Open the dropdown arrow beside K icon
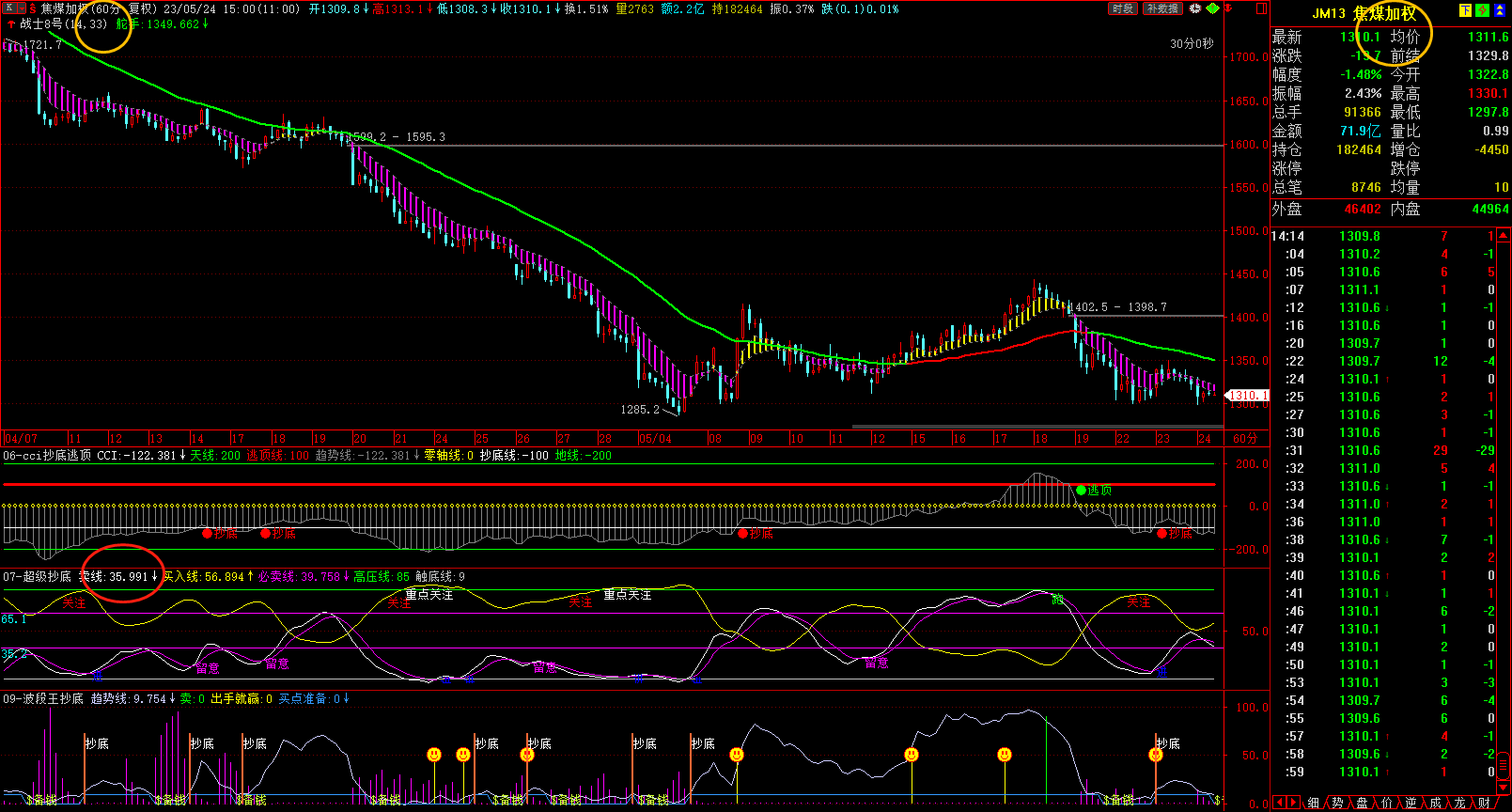The height and width of the screenshot is (812, 1512). click(20, 8)
